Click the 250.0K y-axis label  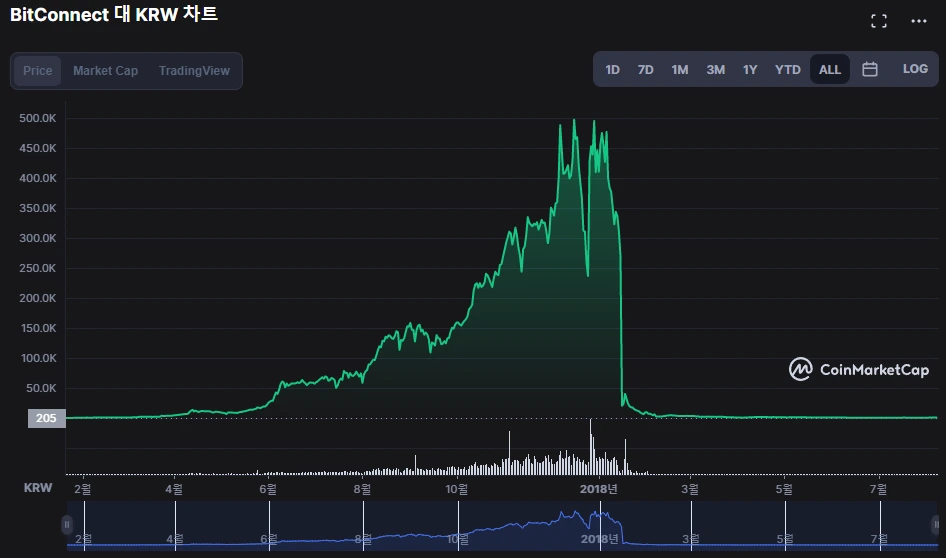point(37,268)
